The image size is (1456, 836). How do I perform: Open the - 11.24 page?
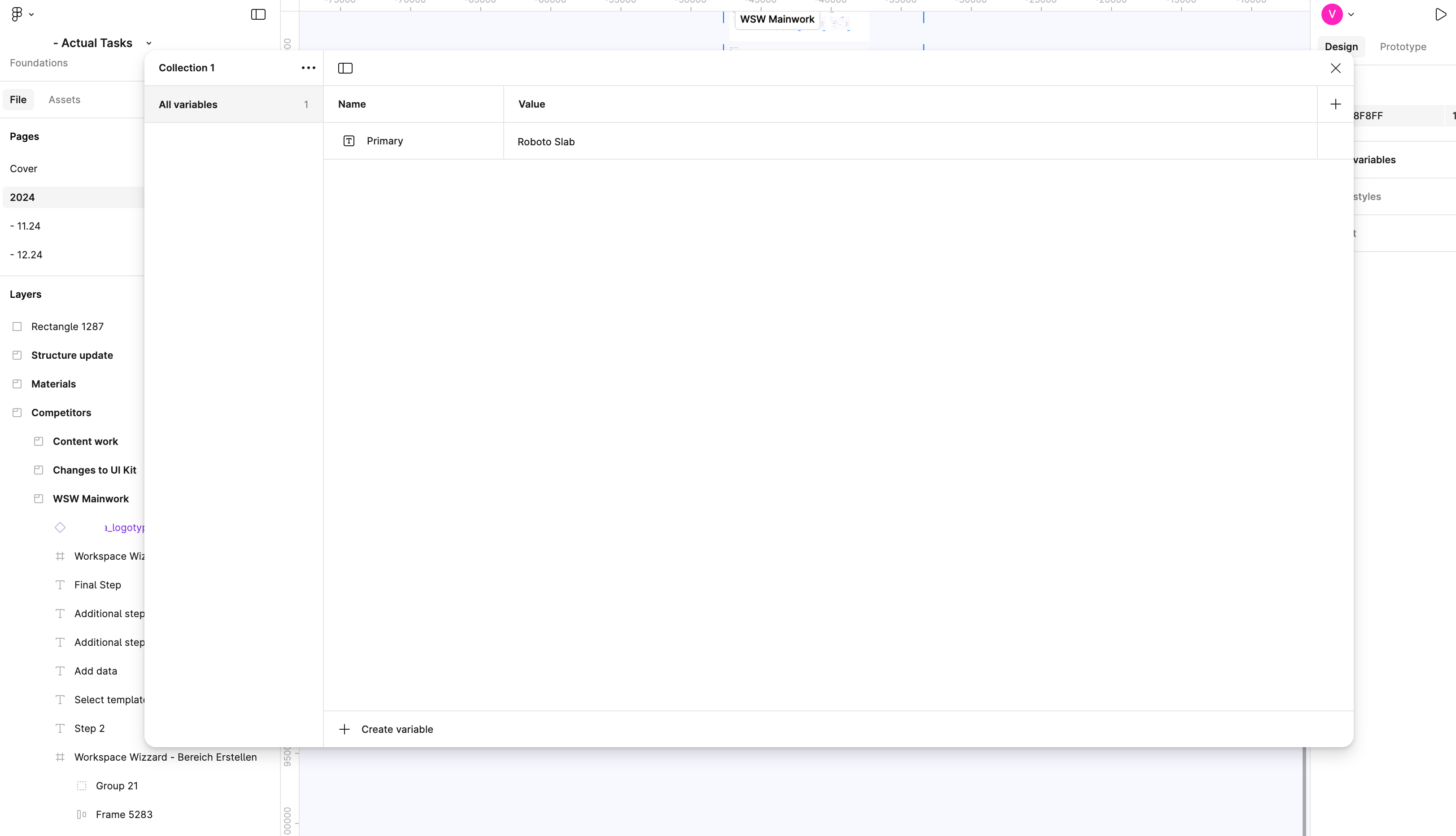click(x=25, y=226)
